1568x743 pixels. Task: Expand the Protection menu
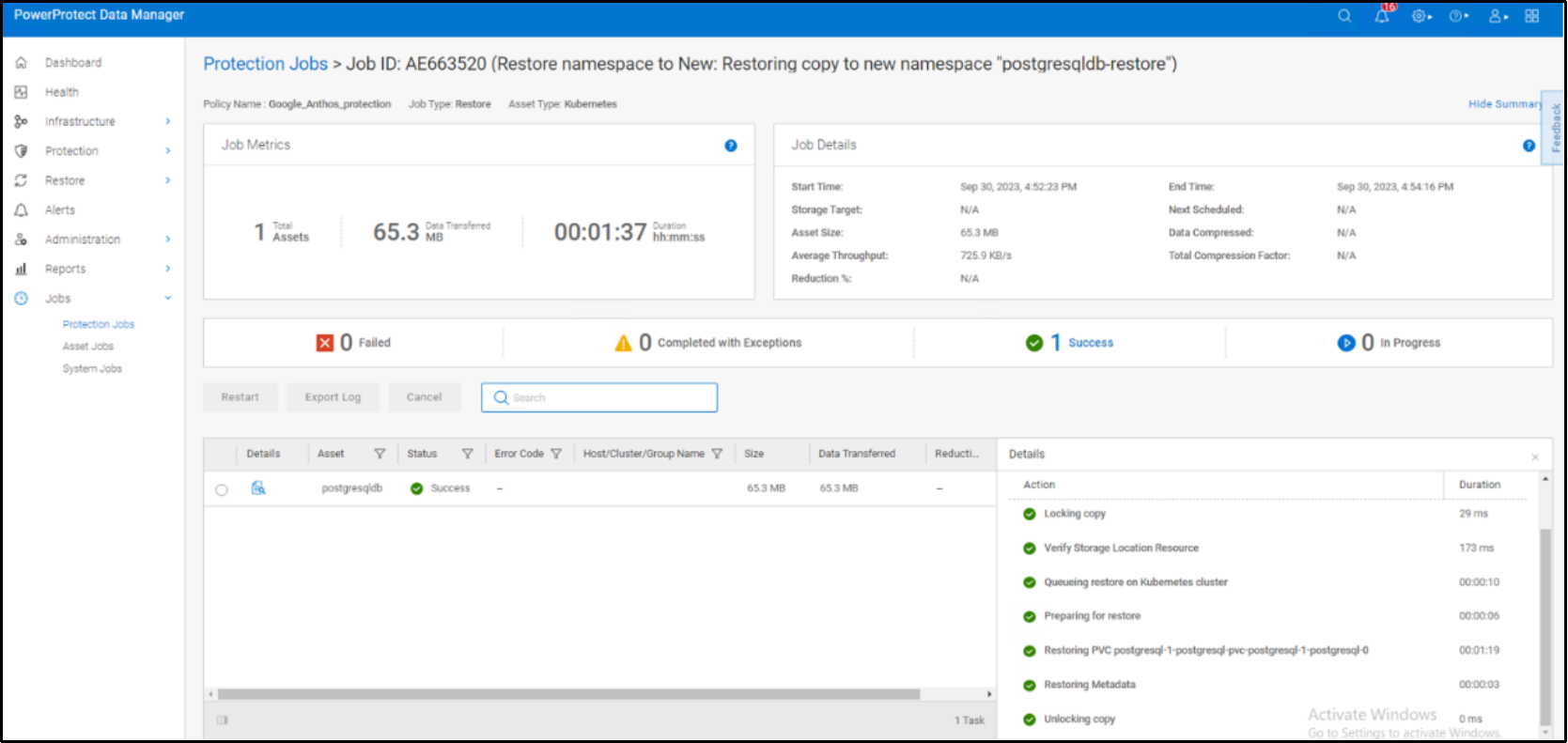coord(168,150)
